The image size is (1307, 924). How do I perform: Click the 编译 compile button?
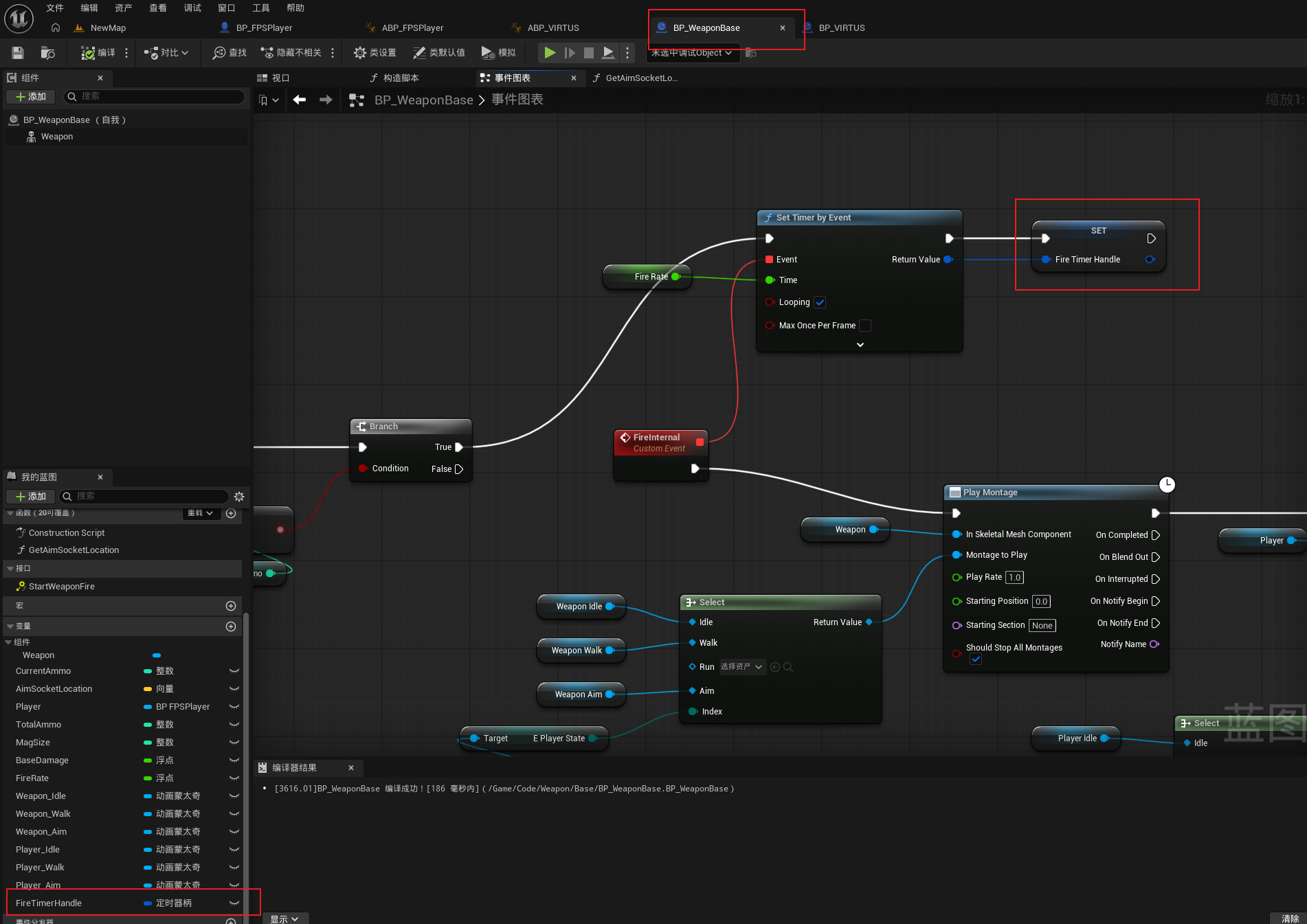click(98, 53)
